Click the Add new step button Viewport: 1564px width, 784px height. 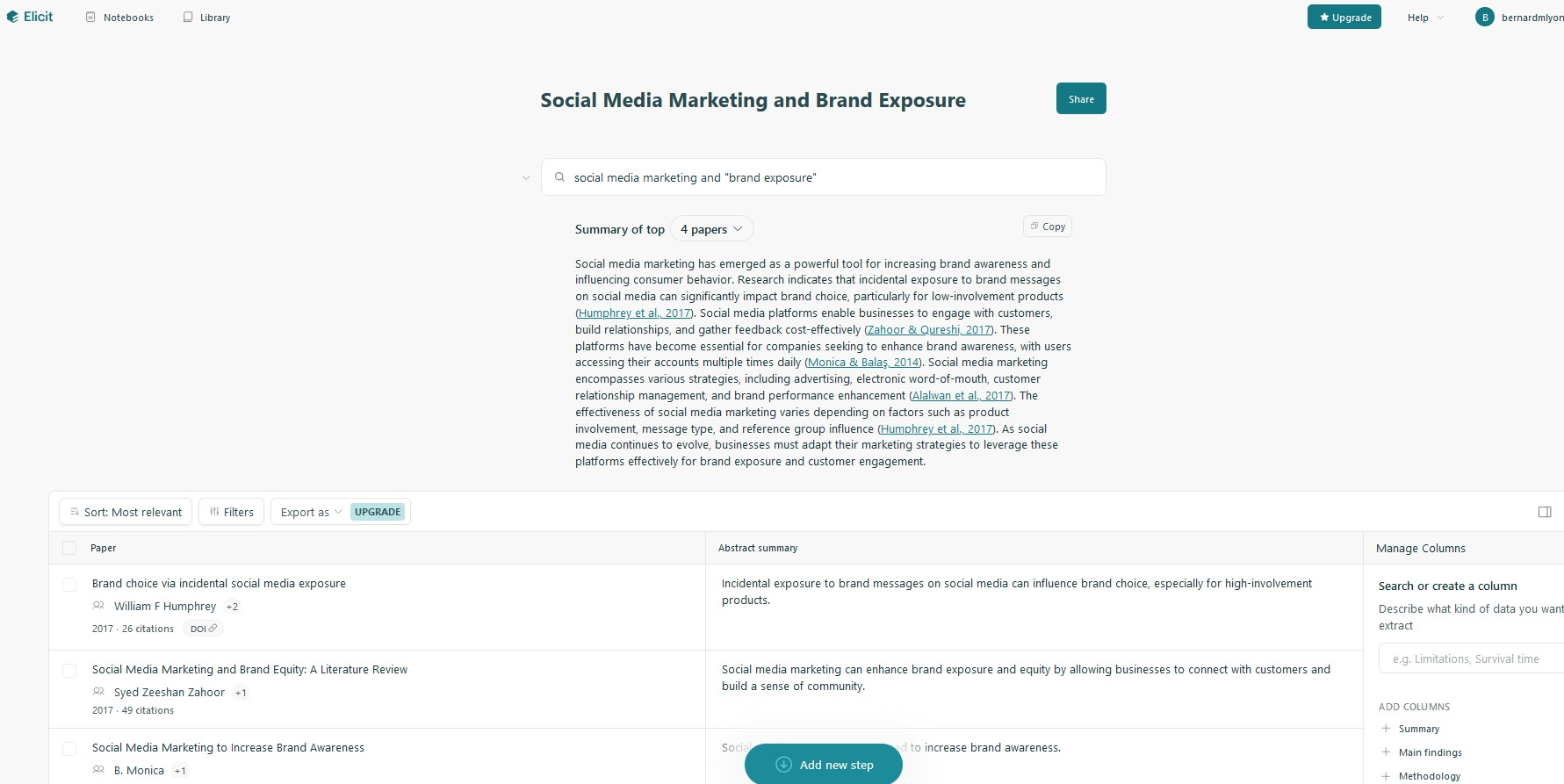click(824, 765)
